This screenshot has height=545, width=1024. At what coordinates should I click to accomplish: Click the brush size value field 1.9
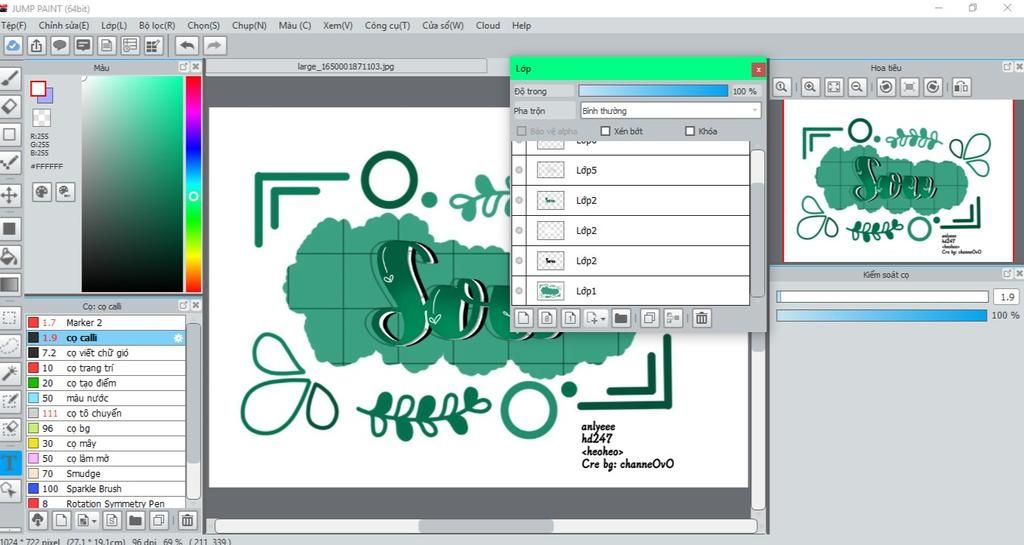(1006, 297)
